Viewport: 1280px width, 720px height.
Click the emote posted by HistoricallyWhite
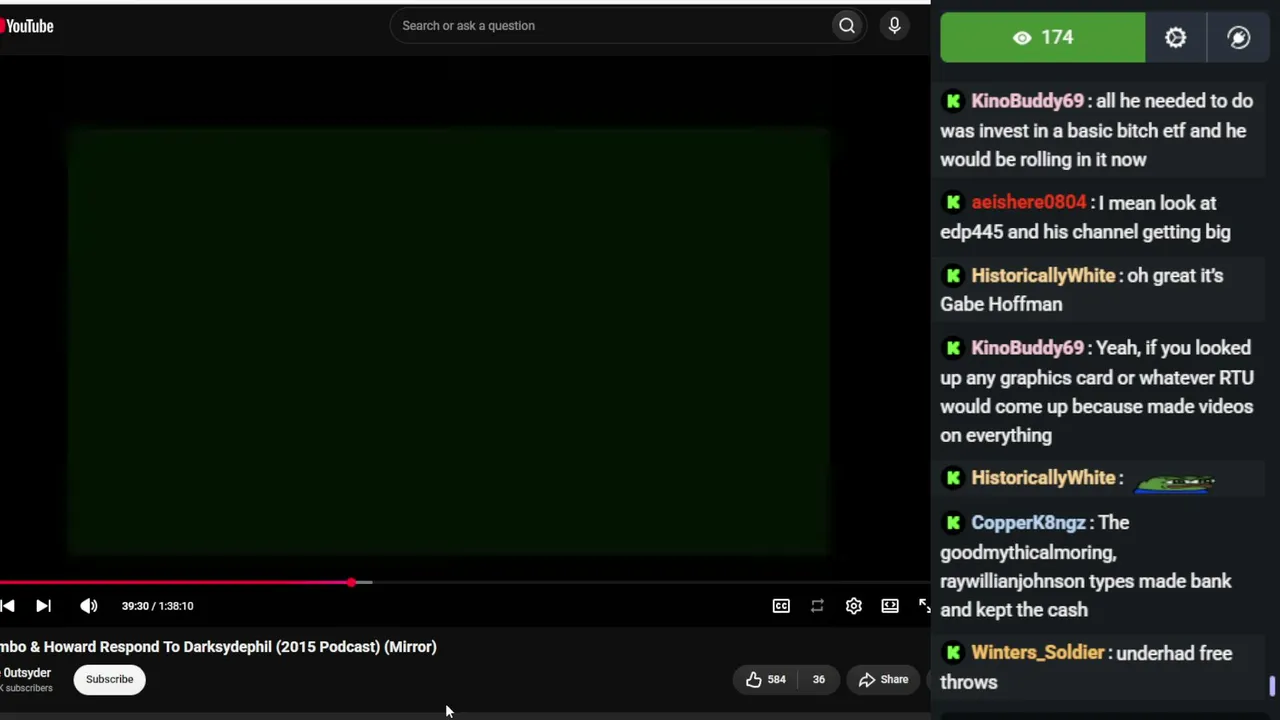pos(1175,483)
